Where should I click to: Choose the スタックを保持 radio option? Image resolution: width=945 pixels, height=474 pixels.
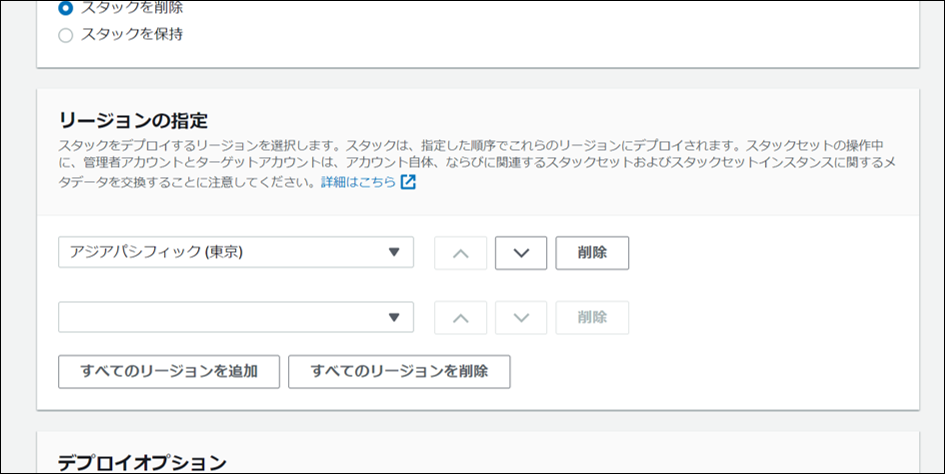[x=66, y=35]
